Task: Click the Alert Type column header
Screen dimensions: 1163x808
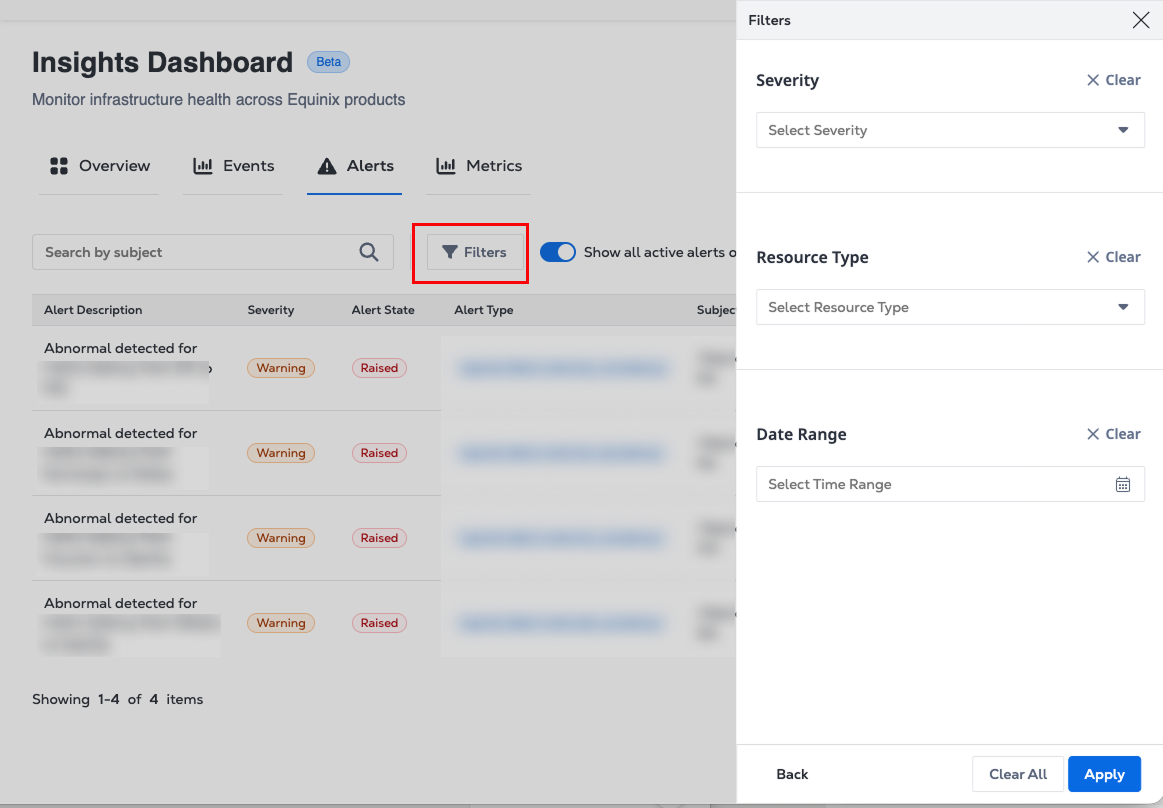Action: tap(484, 310)
